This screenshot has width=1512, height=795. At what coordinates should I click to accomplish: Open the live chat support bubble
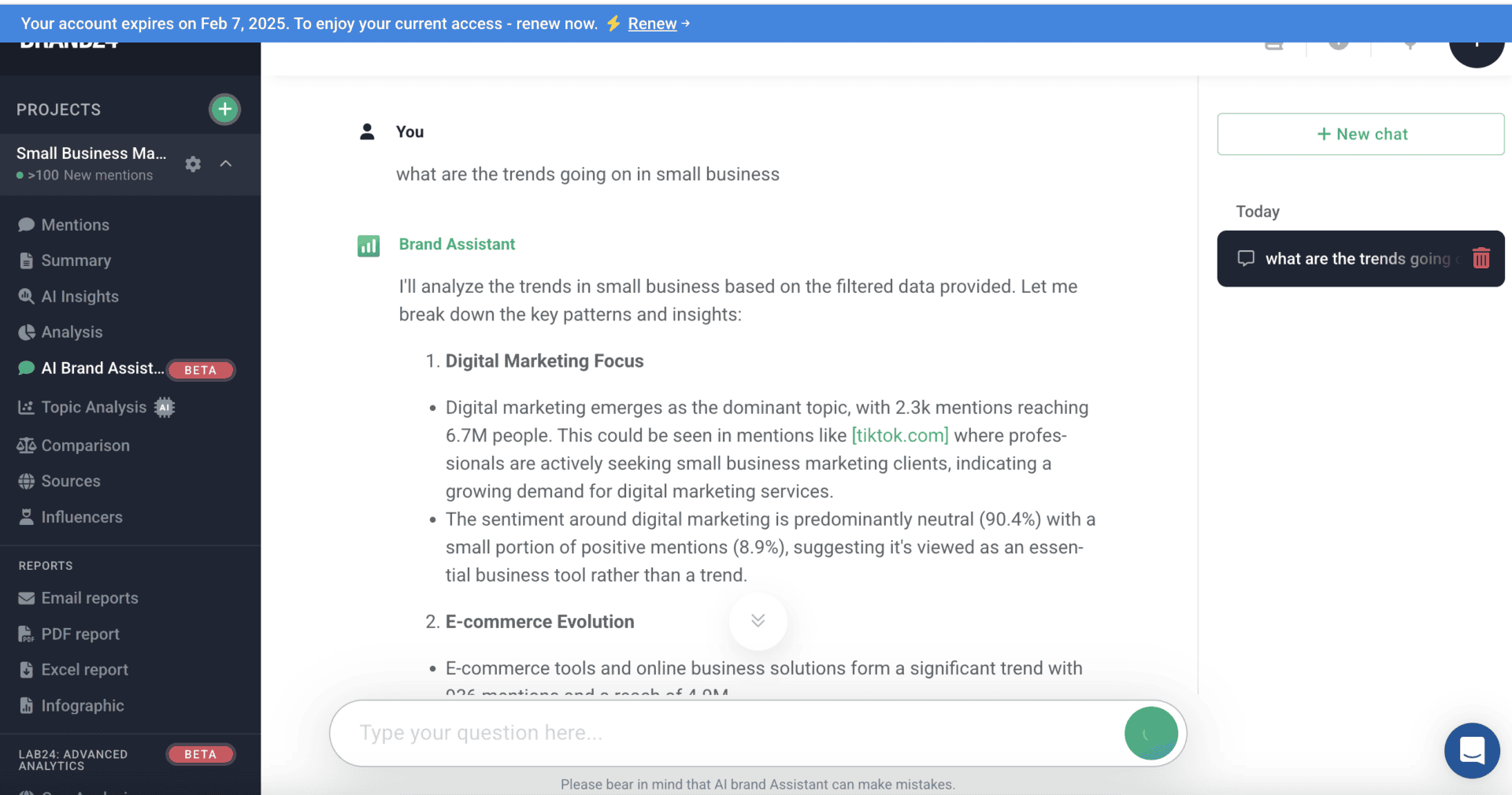pyautogui.click(x=1472, y=751)
